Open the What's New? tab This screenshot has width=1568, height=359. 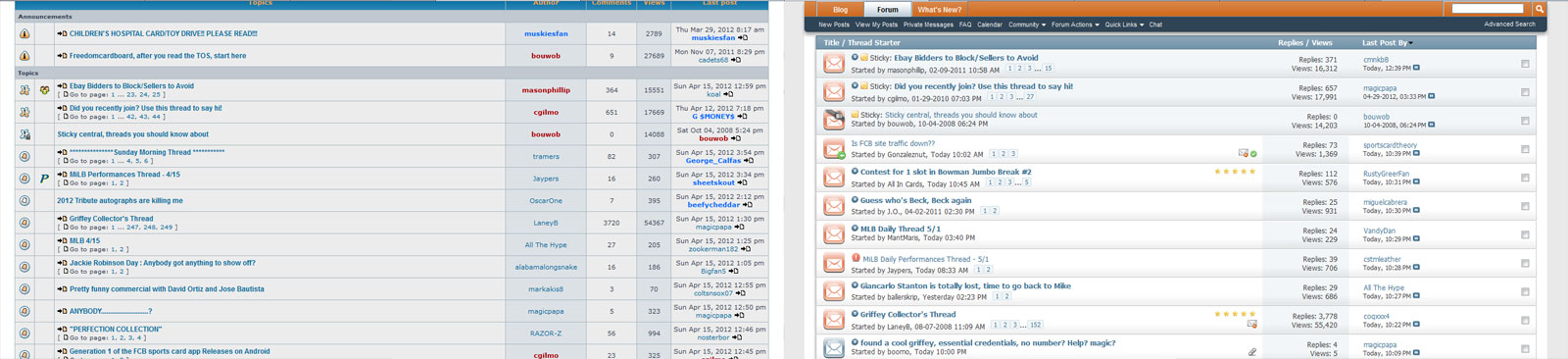pyautogui.click(x=939, y=10)
